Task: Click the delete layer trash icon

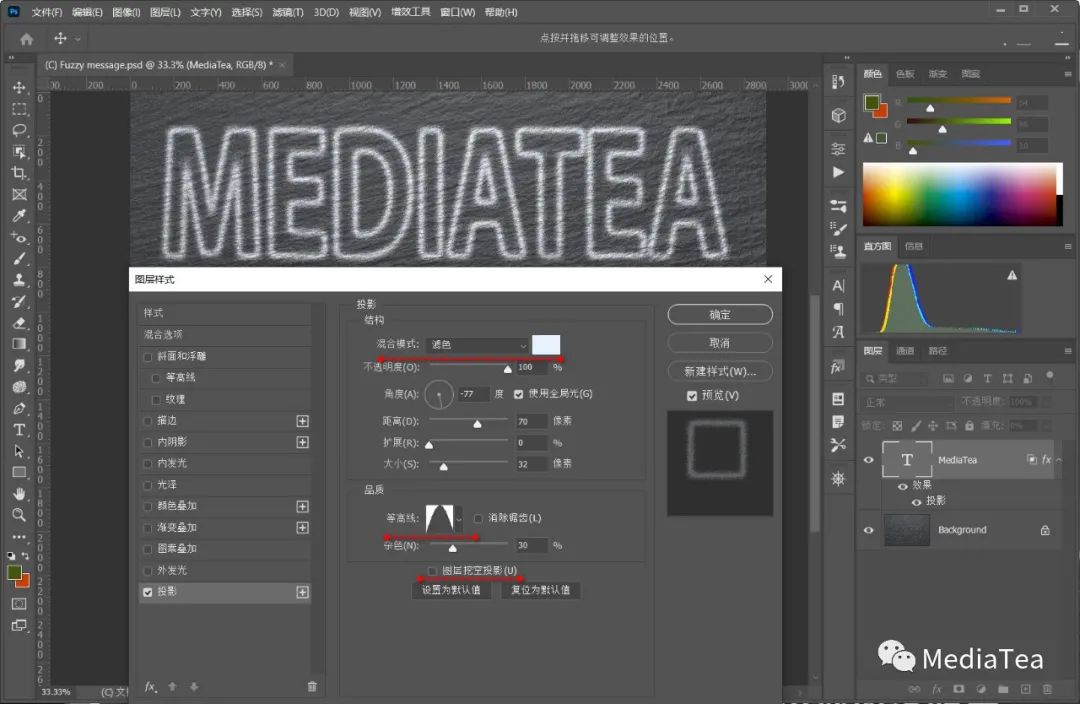Action: [1048, 689]
